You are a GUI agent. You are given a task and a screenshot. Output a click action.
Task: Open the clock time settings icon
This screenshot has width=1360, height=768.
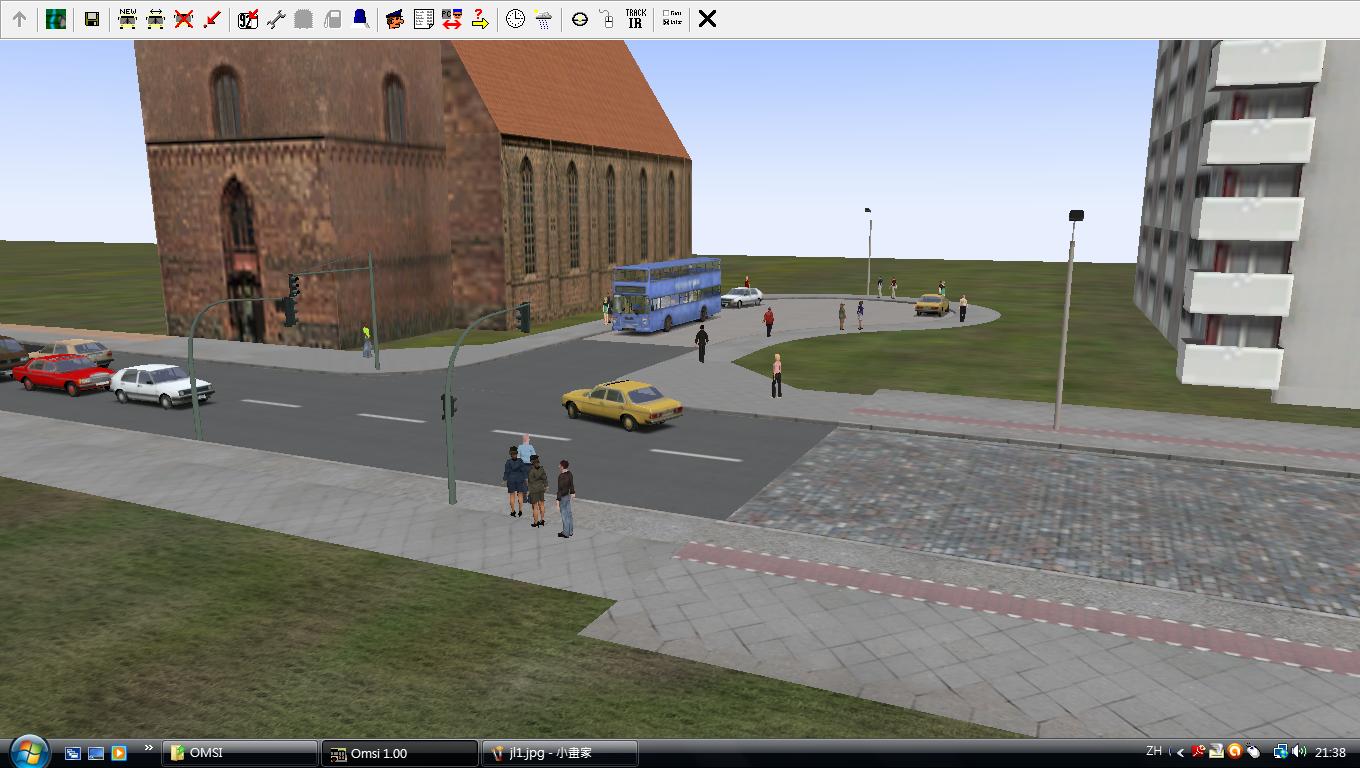click(515, 19)
